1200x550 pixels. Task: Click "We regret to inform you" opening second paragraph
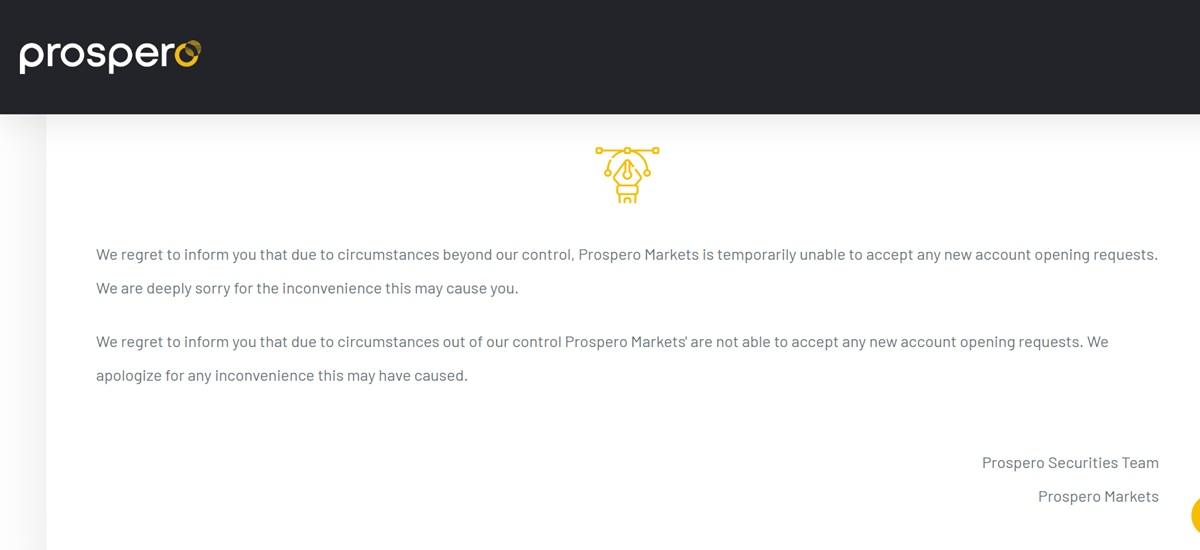tap(176, 342)
